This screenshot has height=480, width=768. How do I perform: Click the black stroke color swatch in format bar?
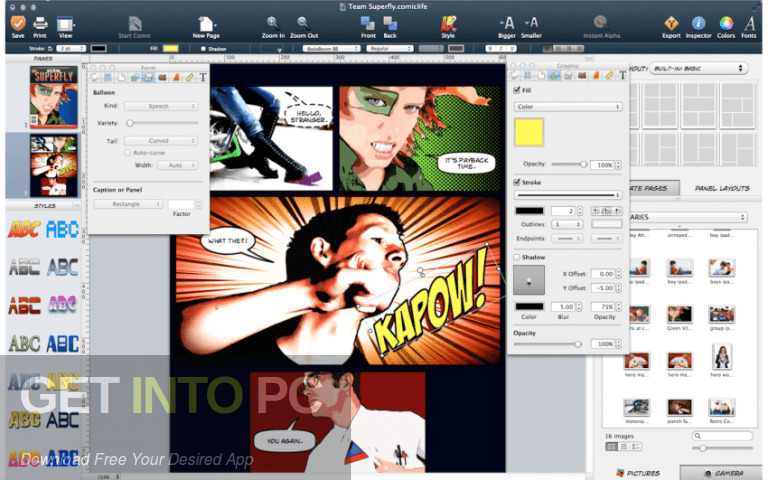tap(98, 48)
